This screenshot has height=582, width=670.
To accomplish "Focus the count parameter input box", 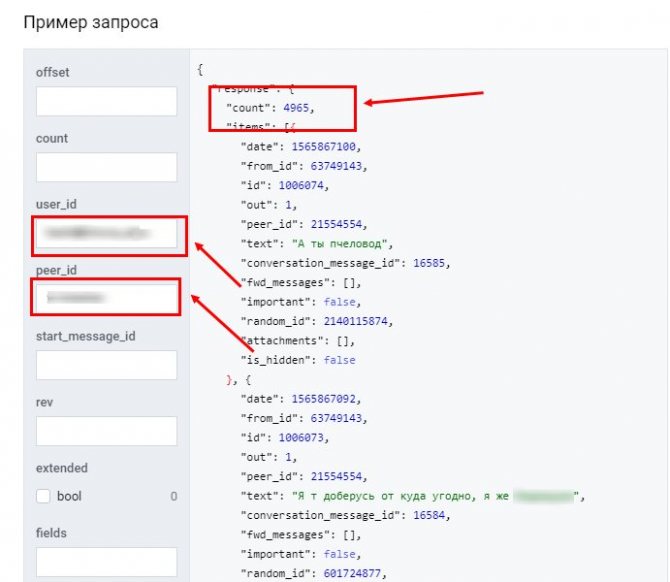I will (x=106, y=167).
